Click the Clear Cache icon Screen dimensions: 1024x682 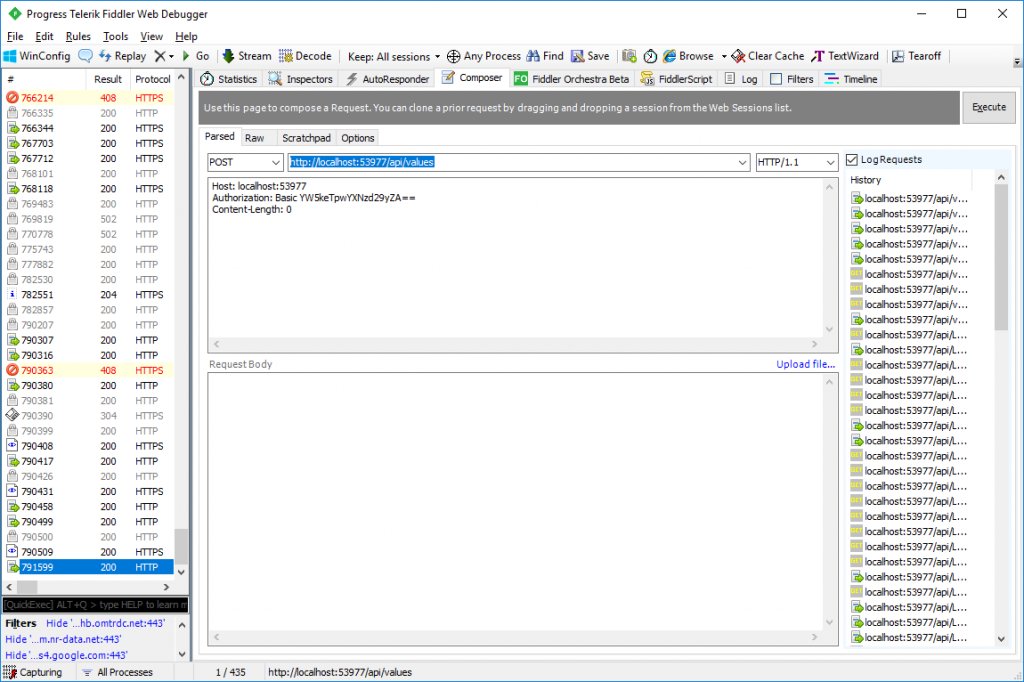click(738, 56)
